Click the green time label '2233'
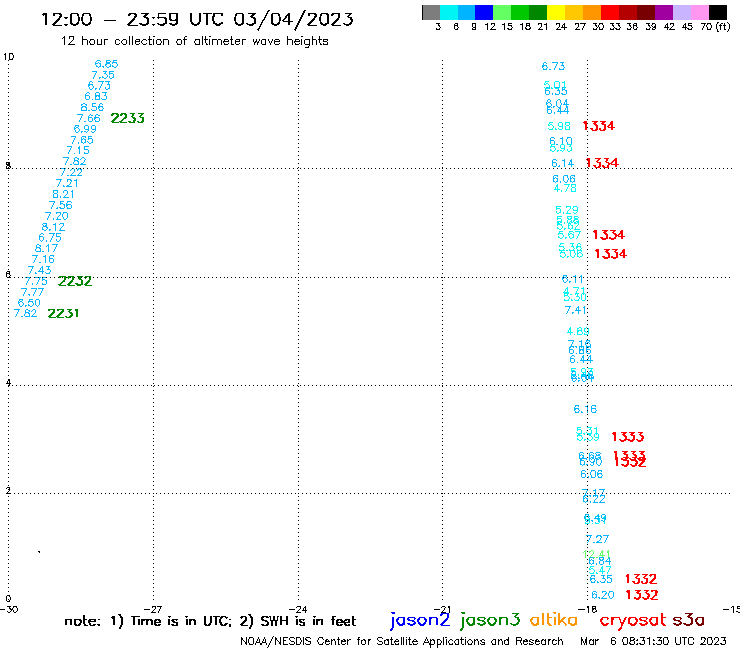Image resolution: width=740 pixels, height=650 pixels. coord(127,118)
